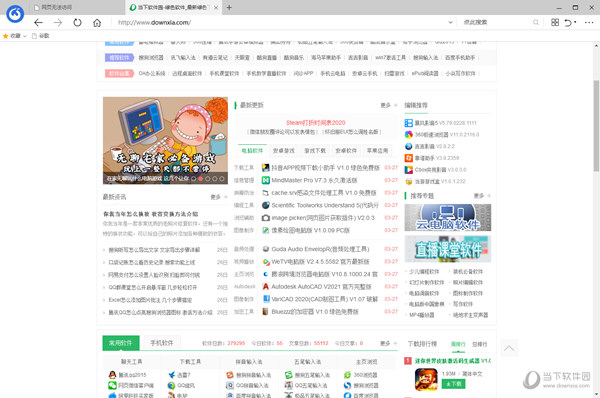Open image picker V2.0.3 link
This screenshot has height=398, width=600.
tap(323, 218)
